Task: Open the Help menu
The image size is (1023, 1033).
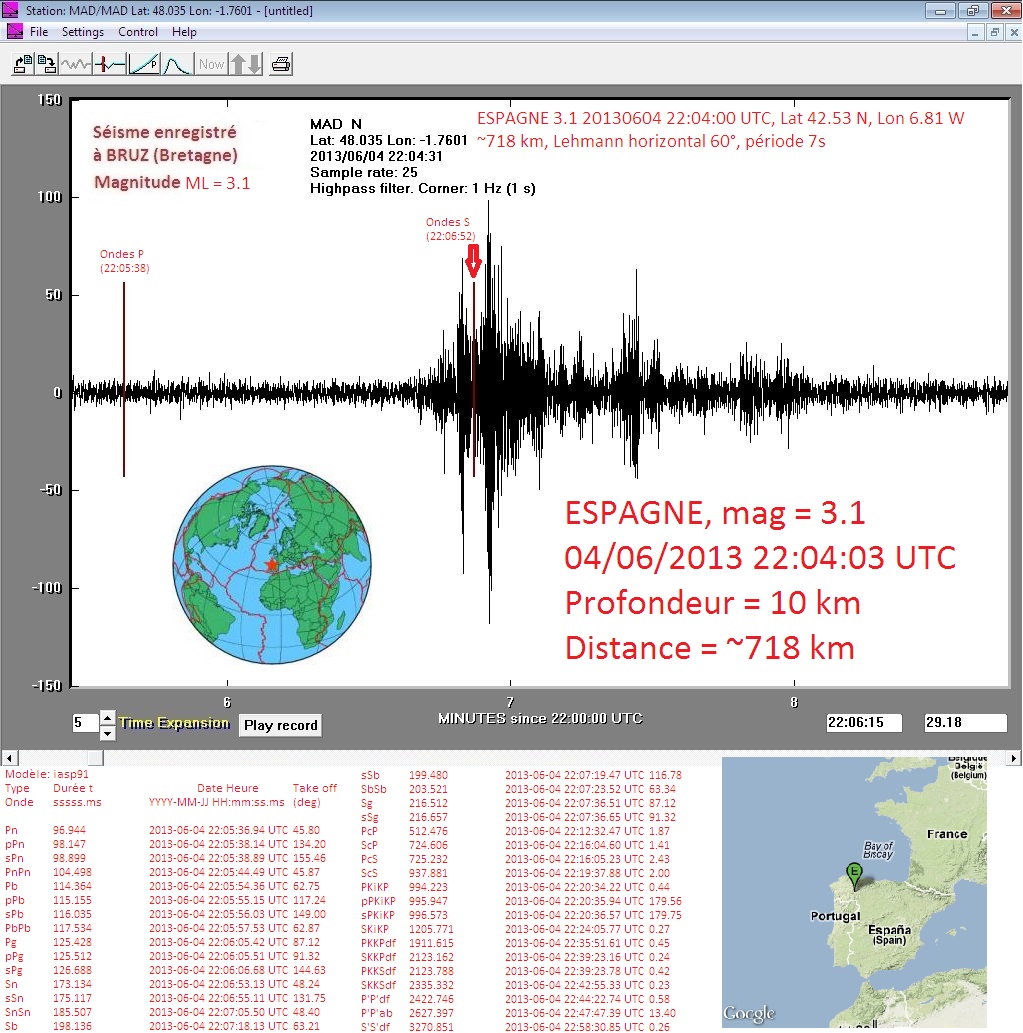Action: click(184, 32)
